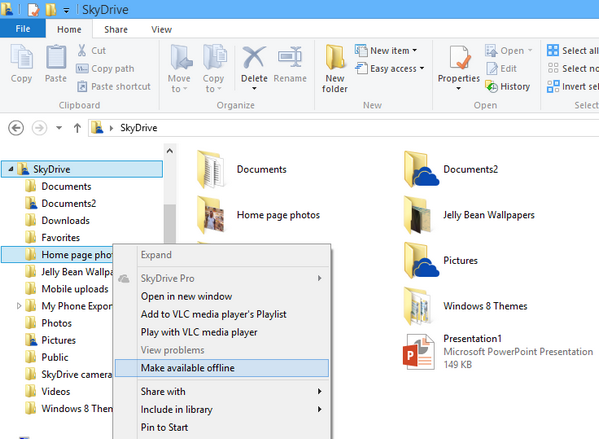599x439 pixels.
Task: Select Documents2 in the navigation tree
Action: click(69, 203)
